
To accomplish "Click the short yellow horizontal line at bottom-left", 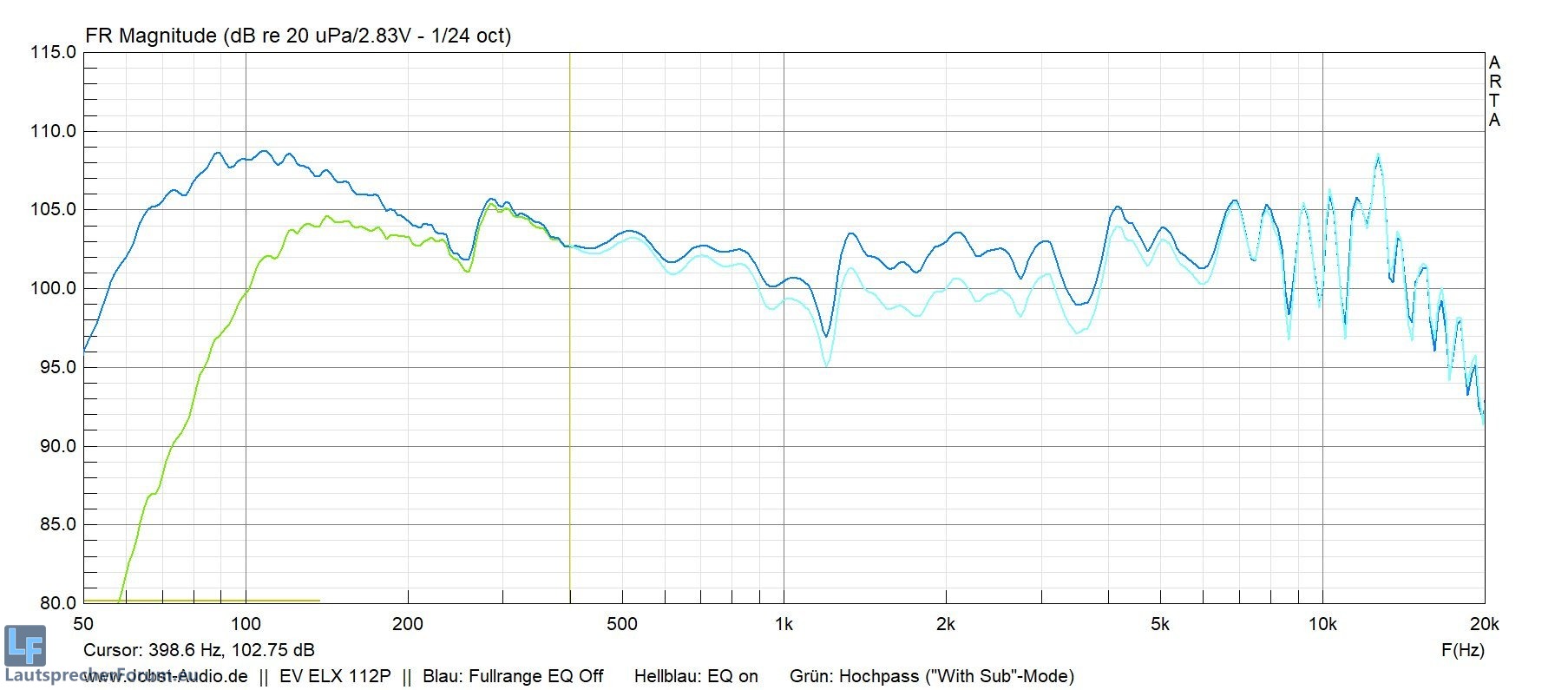I will tap(201, 601).
